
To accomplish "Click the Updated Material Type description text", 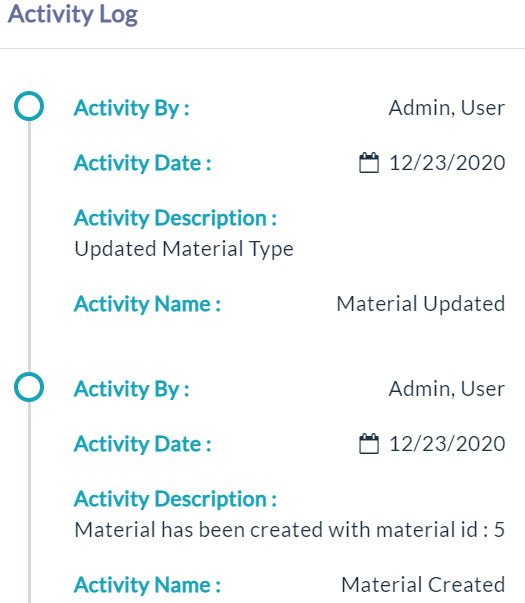I will click(184, 249).
